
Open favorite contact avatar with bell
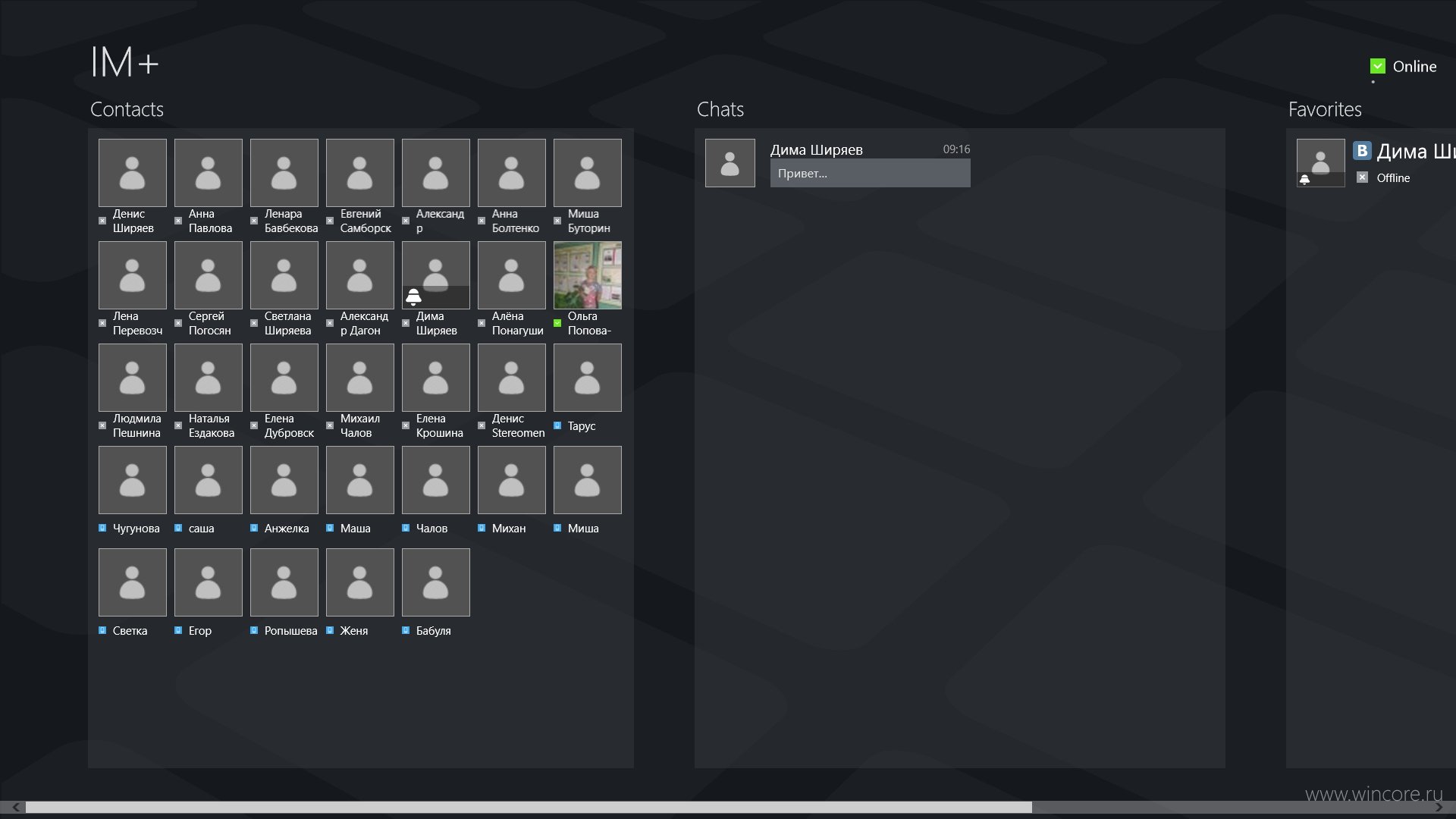1320,162
